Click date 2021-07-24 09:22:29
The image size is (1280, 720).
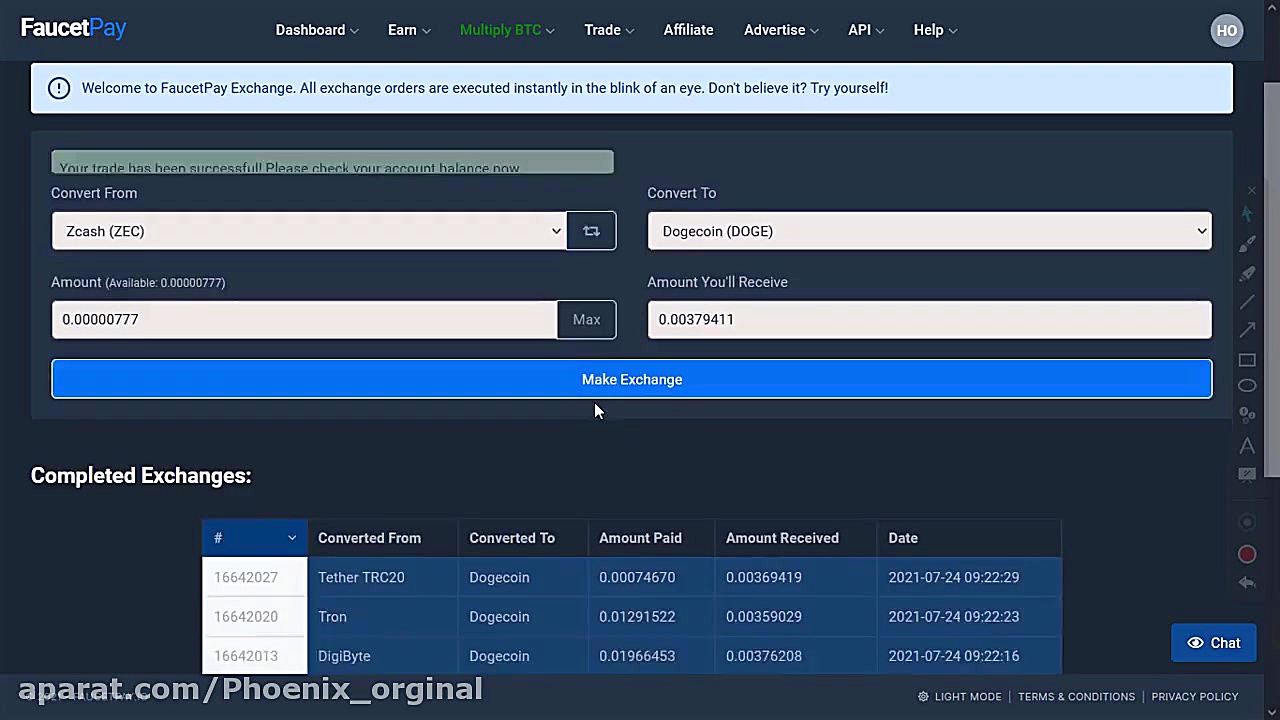(x=954, y=577)
